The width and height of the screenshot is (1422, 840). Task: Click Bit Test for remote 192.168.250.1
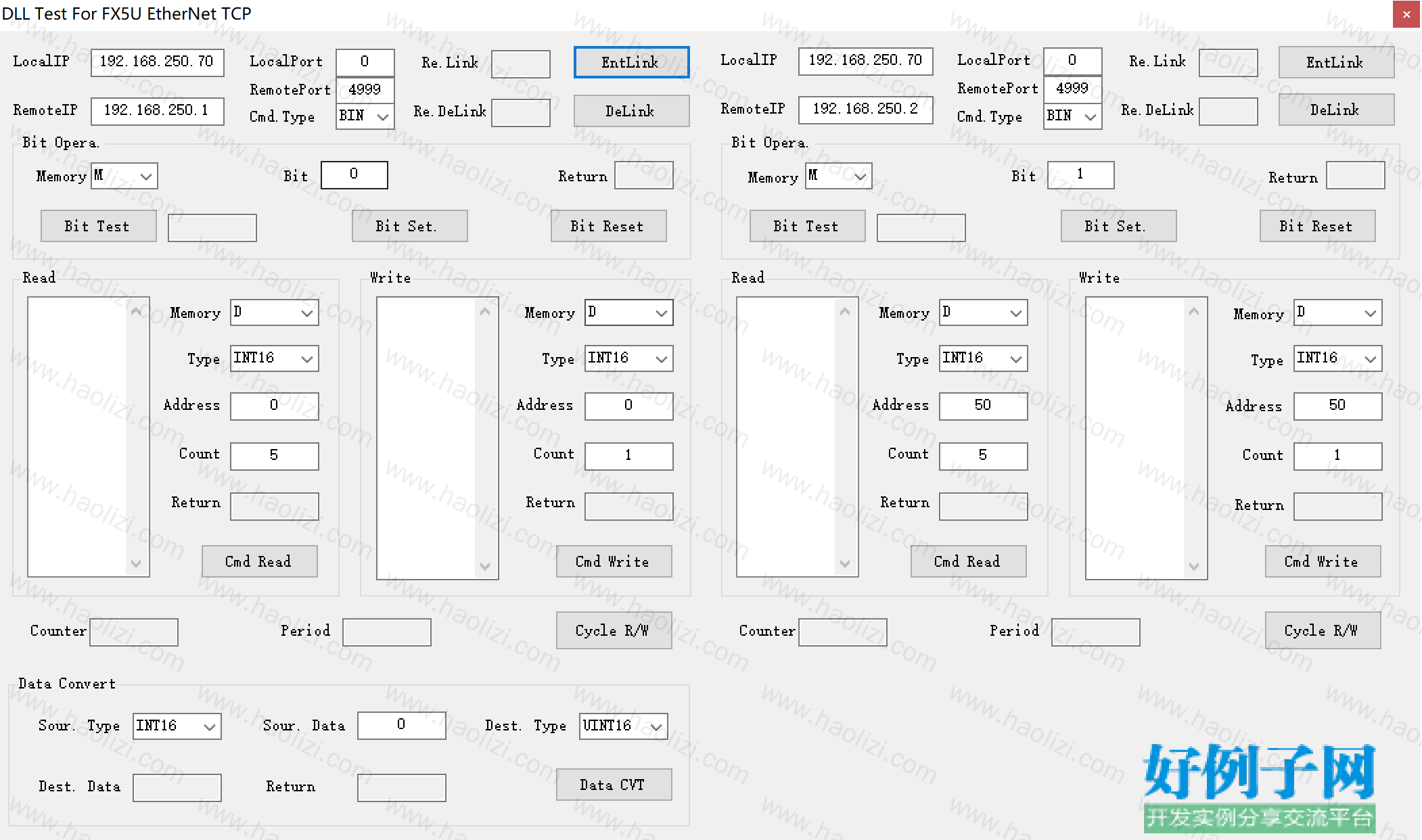click(98, 226)
